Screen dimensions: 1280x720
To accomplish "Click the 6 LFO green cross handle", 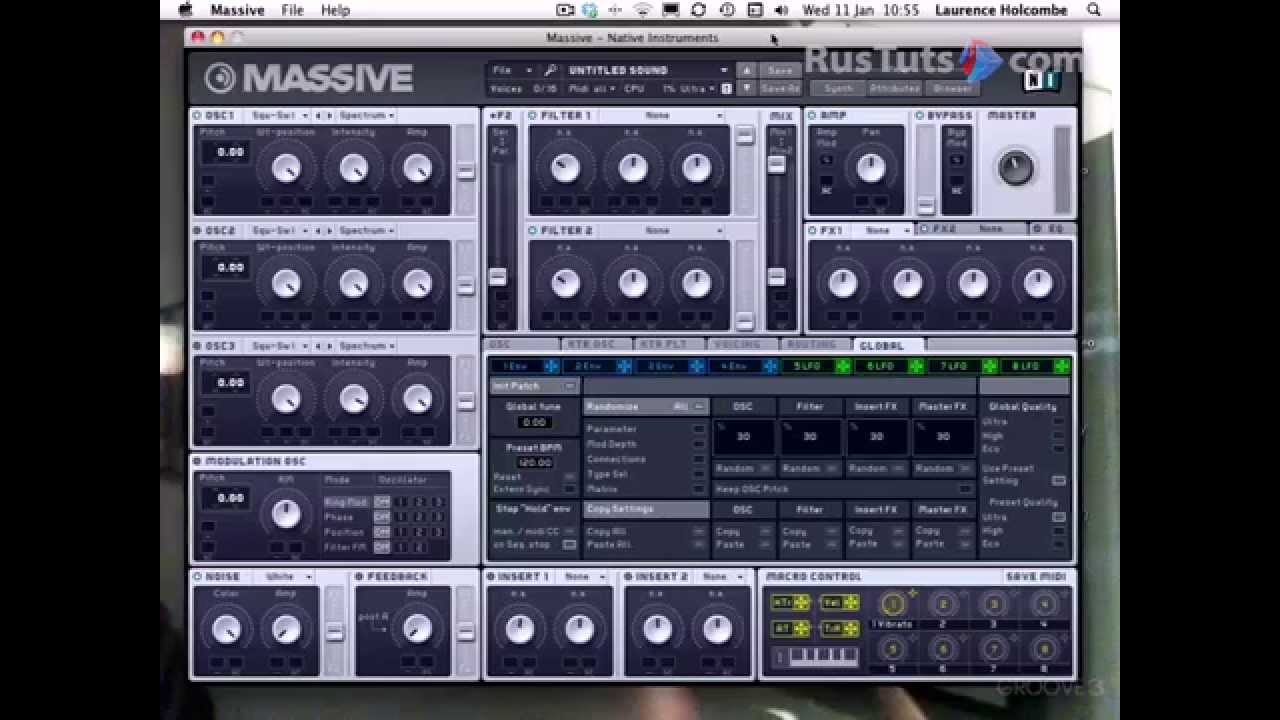I will tap(916, 367).
